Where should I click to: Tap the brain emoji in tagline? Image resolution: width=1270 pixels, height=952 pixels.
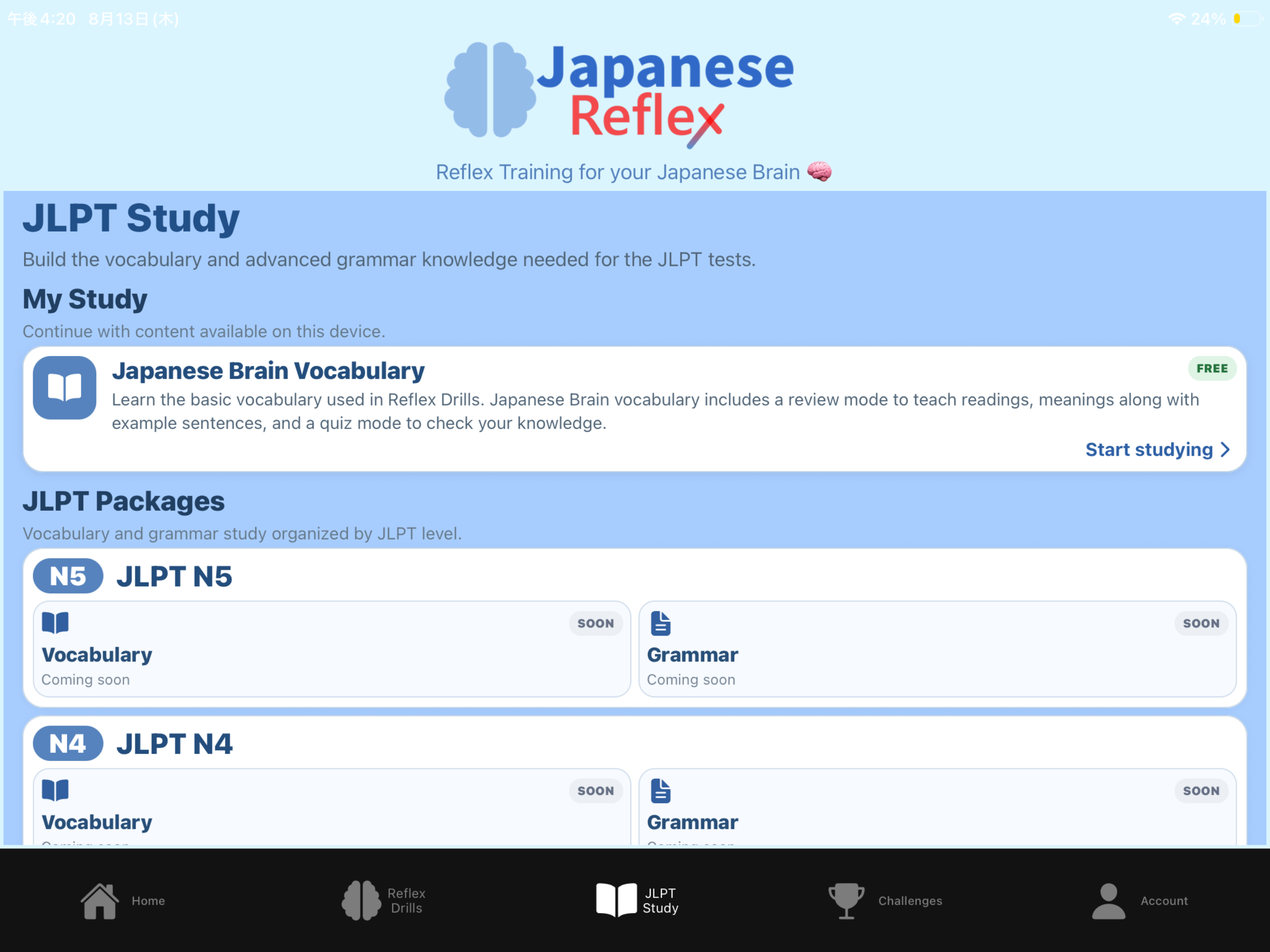pyautogui.click(x=819, y=172)
